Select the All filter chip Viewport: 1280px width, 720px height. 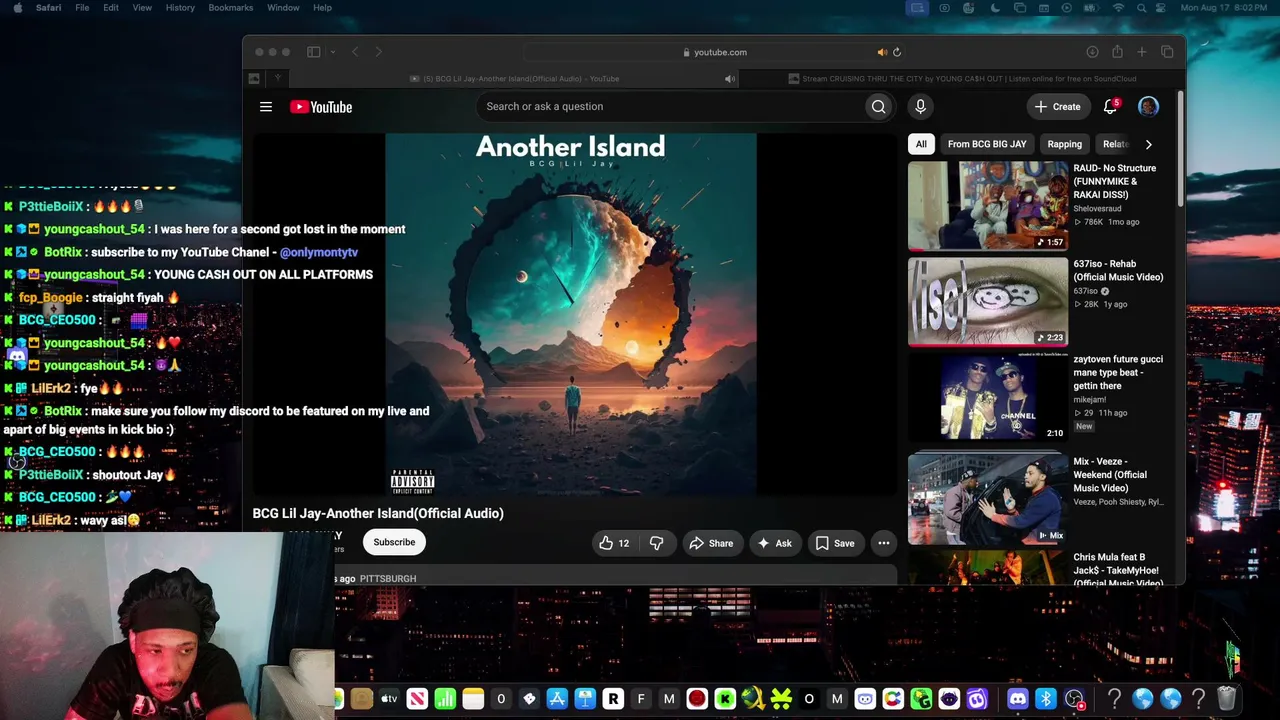[921, 144]
